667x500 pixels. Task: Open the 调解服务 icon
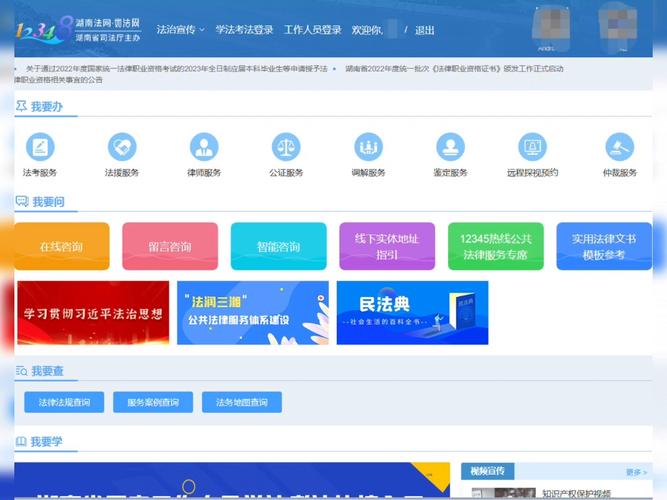point(368,148)
